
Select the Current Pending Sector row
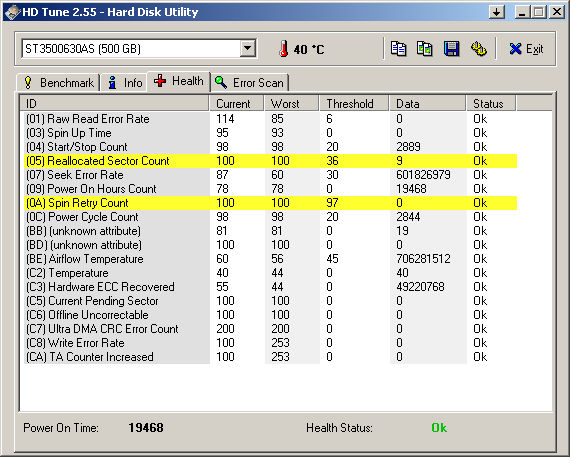[270, 301]
